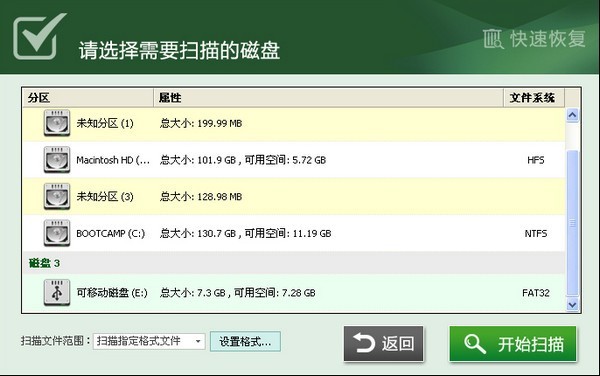The image size is (600, 376).
Task: Click the Macintosh HD drive icon
Action: click(57, 160)
